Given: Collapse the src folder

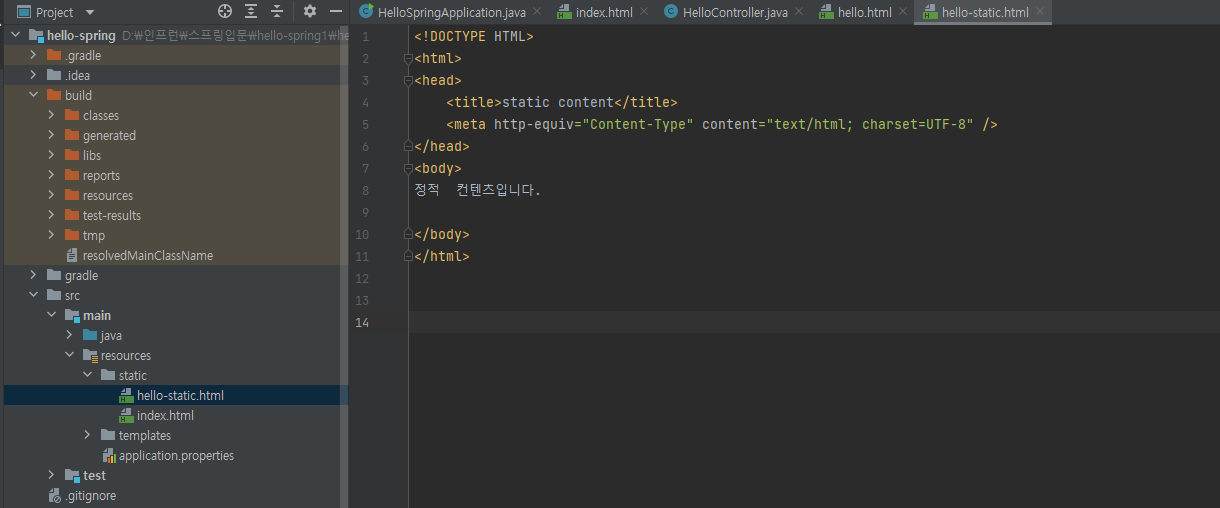Looking at the screenshot, I should tap(33, 295).
